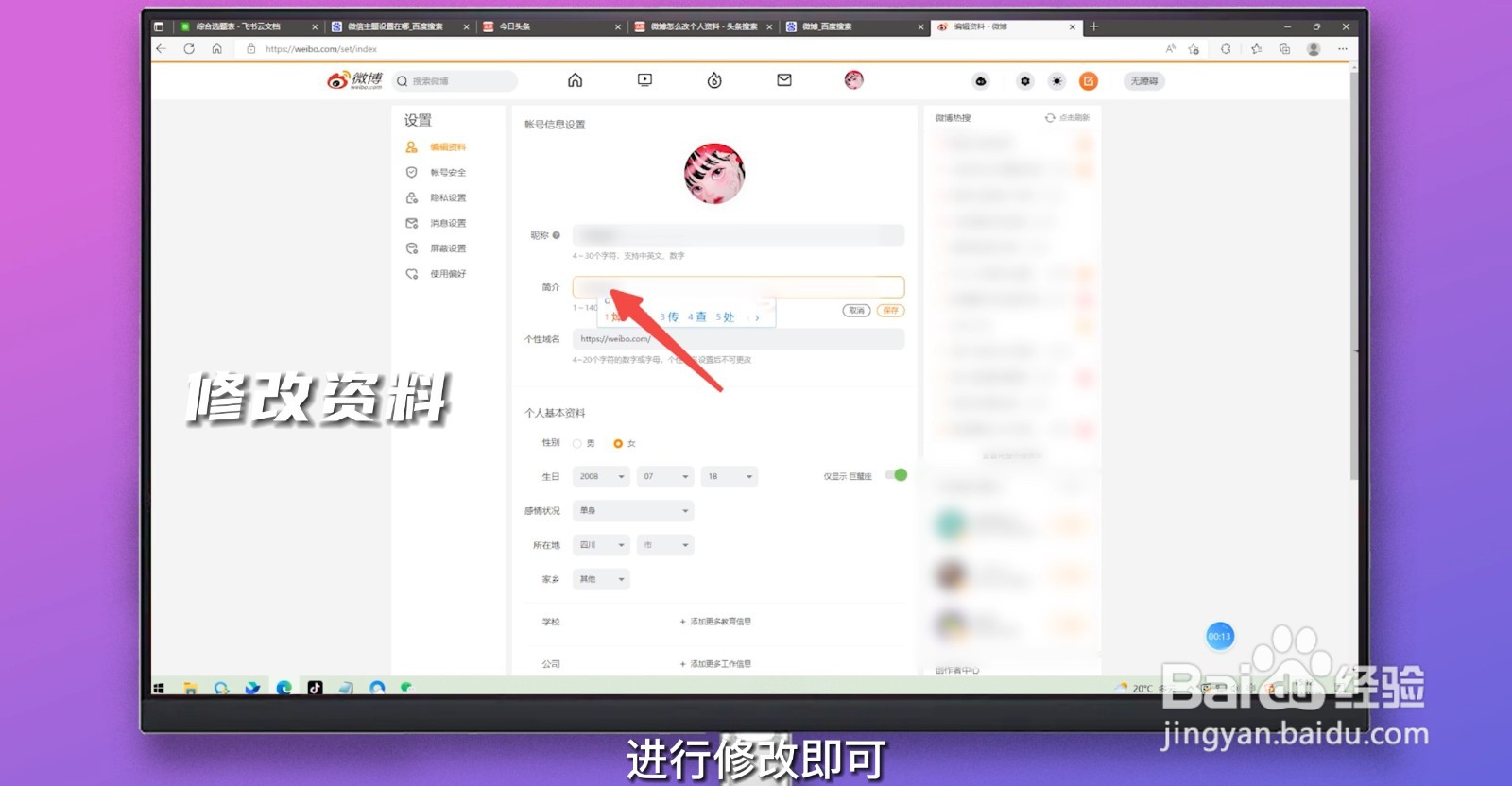Open the birth day 18 dropdown
Viewport: 1512px width, 786px height.
pos(730,477)
